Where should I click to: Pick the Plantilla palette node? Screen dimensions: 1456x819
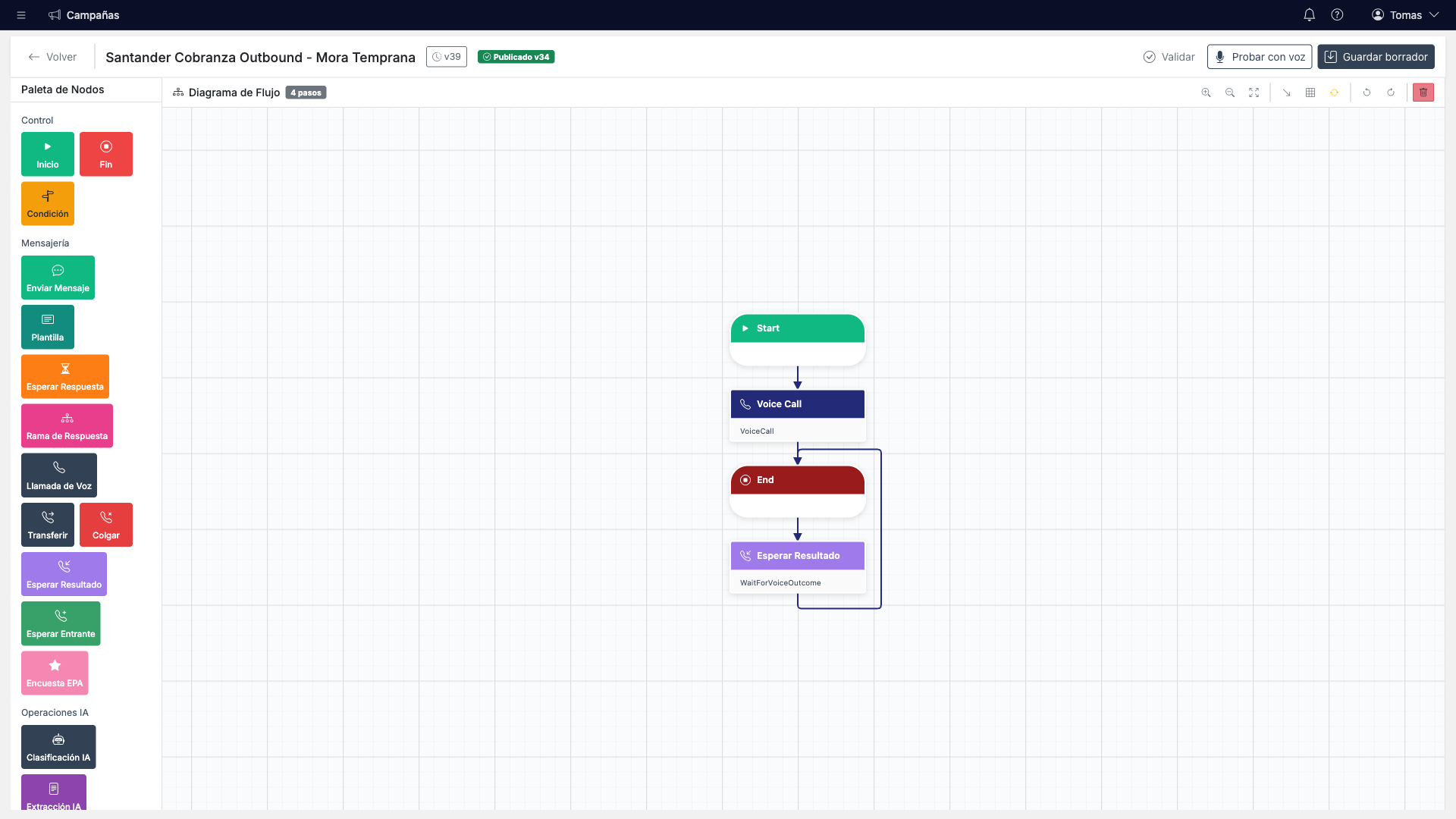(x=48, y=327)
